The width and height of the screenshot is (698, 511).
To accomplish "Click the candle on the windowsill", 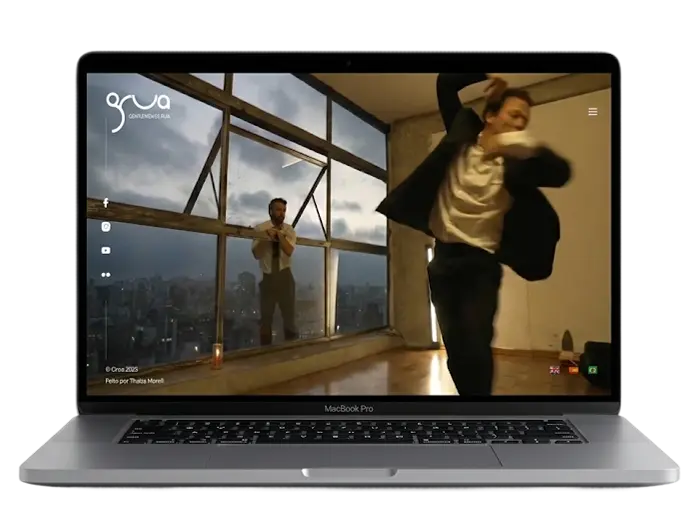I will click(216, 354).
